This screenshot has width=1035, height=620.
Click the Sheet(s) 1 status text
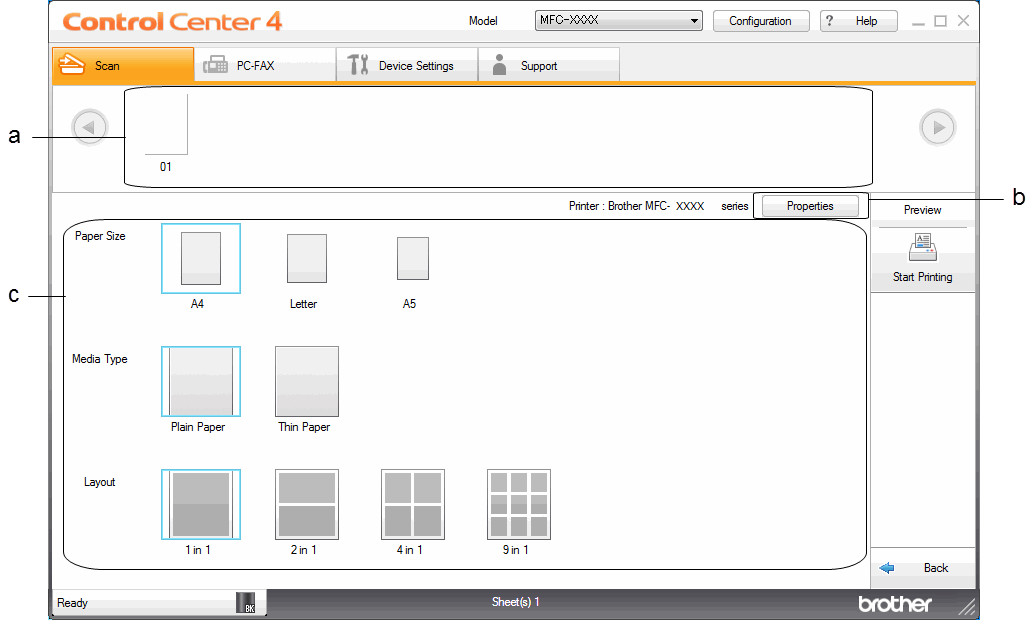pyautogui.click(x=516, y=602)
